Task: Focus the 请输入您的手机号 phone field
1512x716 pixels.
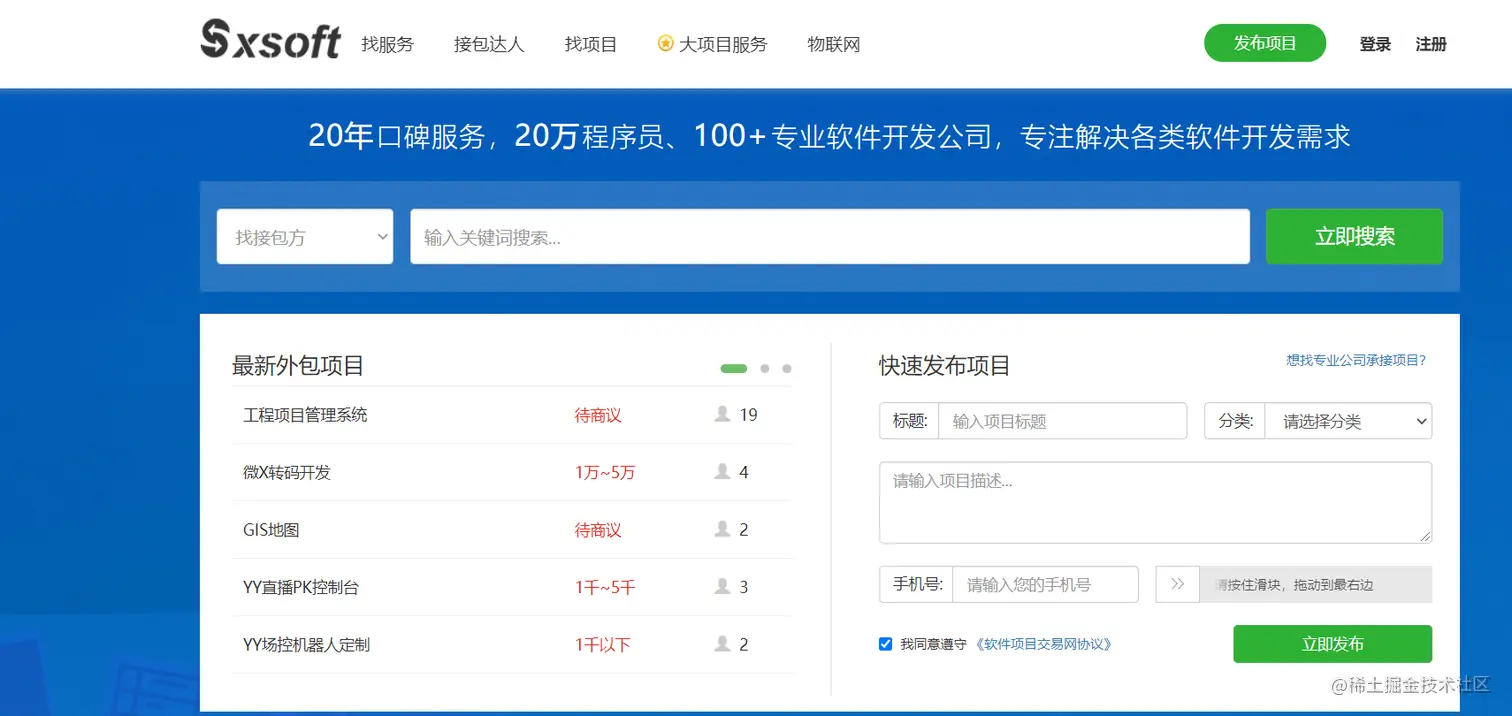Action: 1045,584
